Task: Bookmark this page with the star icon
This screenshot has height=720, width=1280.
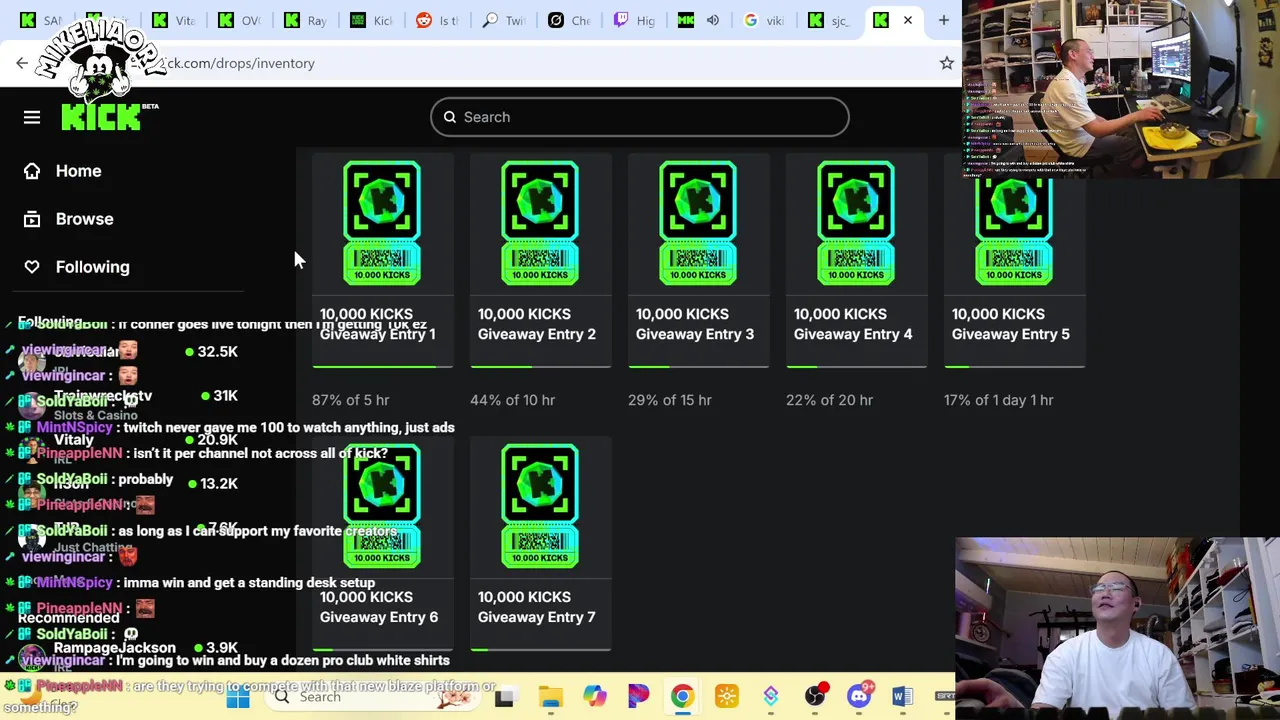Action: pos(946,63)
